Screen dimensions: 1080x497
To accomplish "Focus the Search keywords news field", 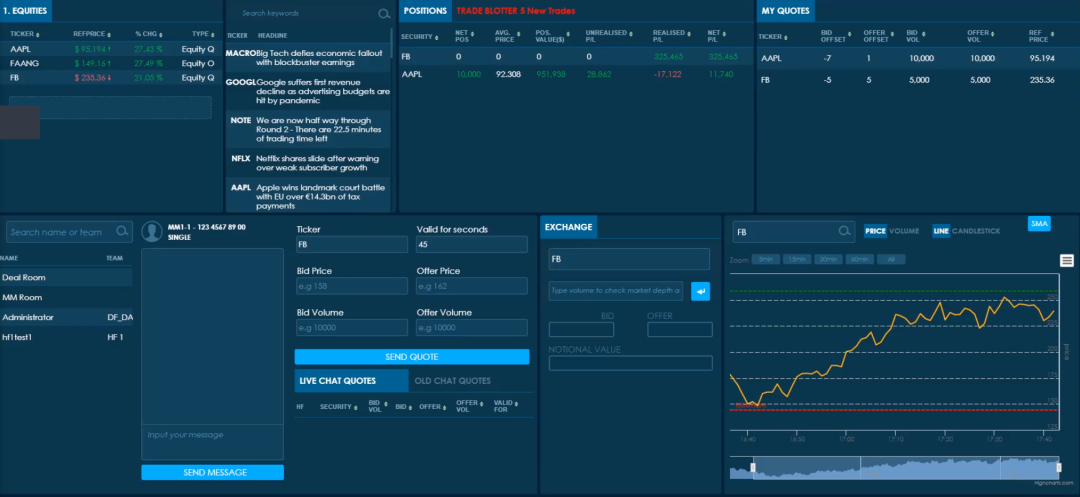I will [308, 13].
